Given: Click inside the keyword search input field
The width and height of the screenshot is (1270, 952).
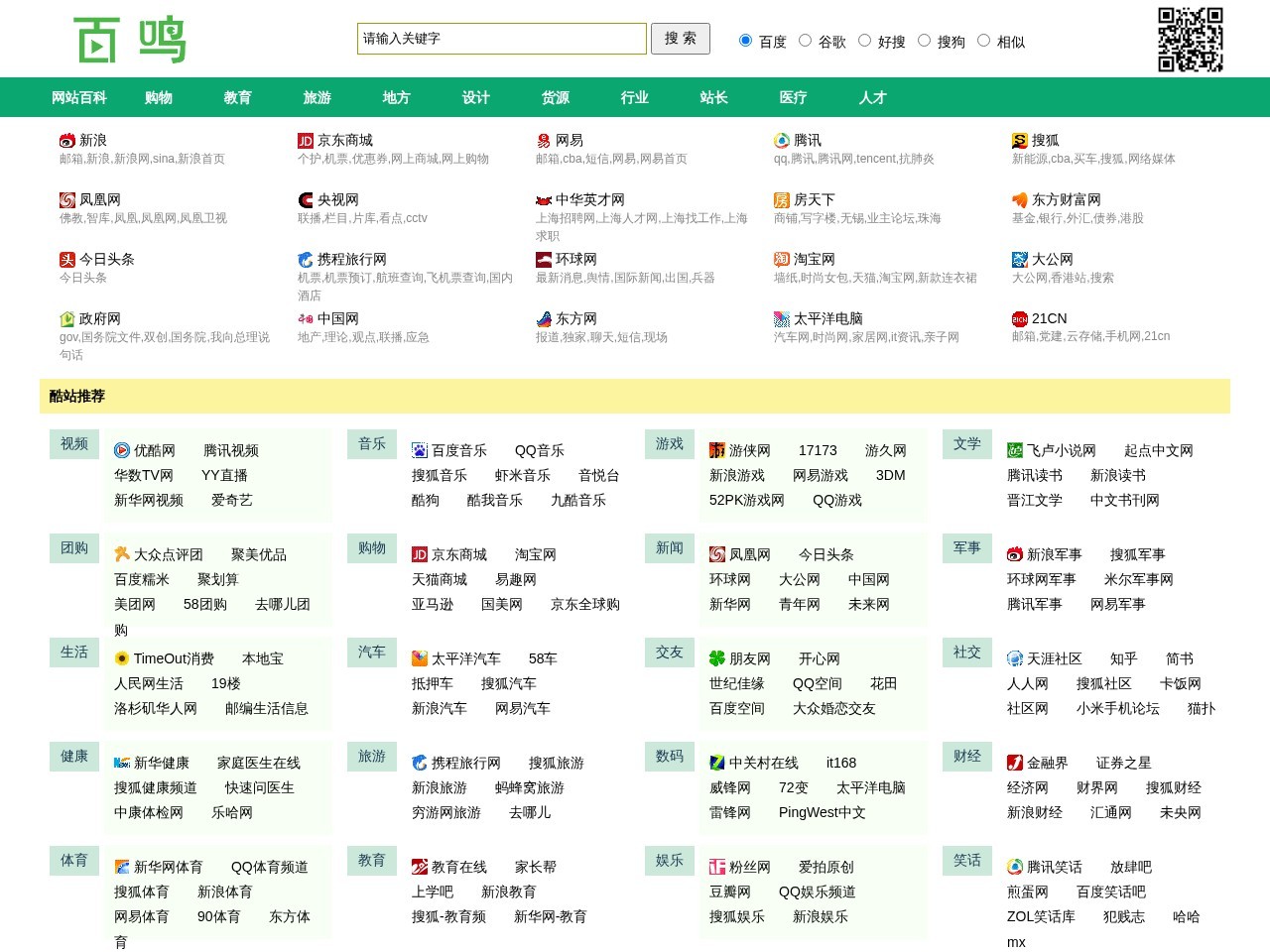Looking at the screenshot, I should coord(500,39).
